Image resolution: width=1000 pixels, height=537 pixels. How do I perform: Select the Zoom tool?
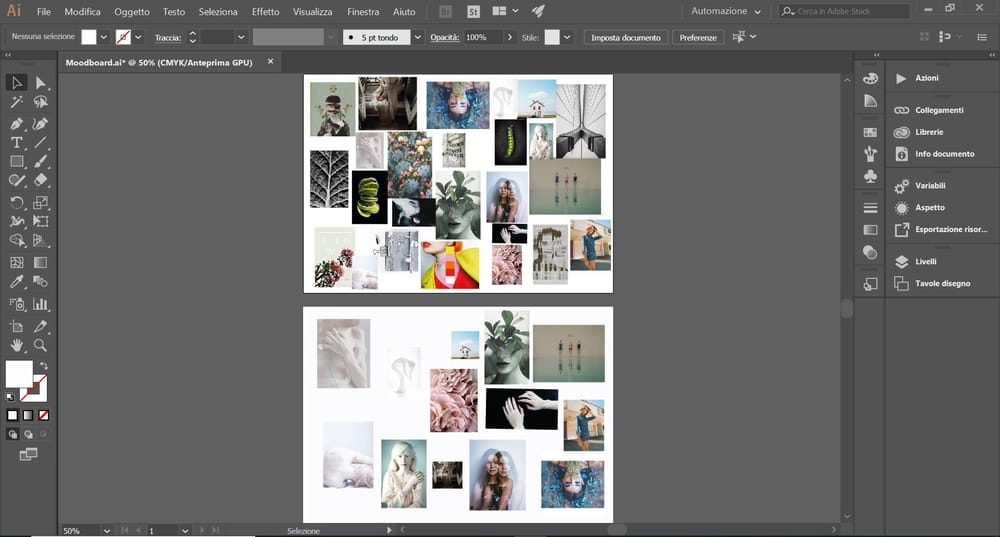tap(40, 345)
